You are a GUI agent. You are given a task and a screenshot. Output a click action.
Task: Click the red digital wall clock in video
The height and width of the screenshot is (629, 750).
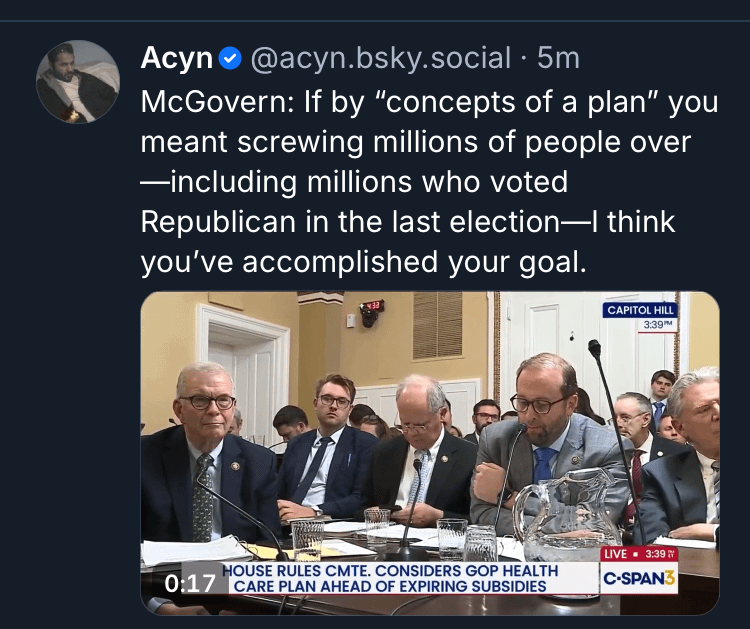pos(372,306)
